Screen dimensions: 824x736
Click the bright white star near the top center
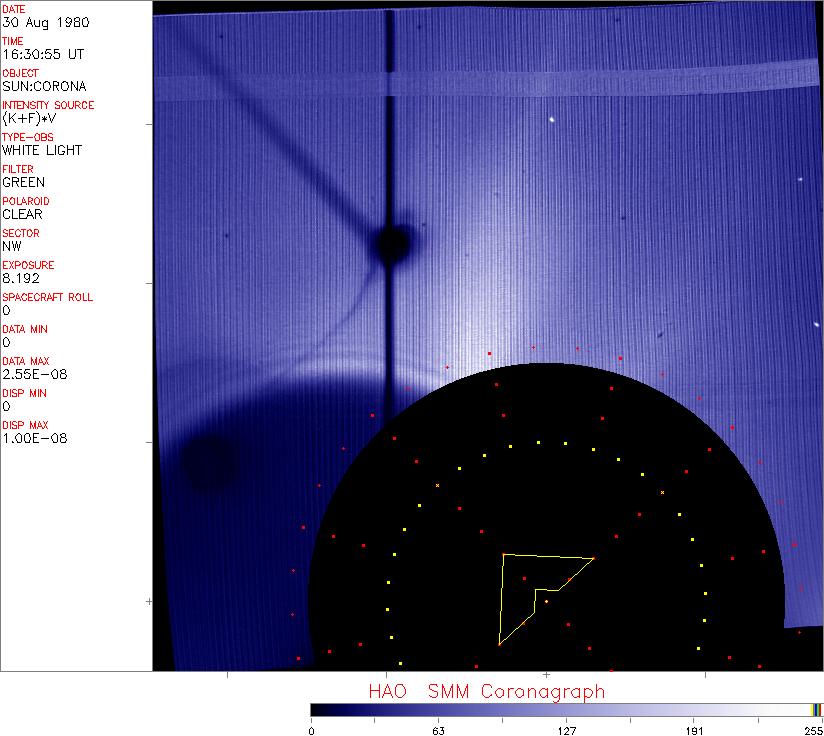click(x=551, y=122)
